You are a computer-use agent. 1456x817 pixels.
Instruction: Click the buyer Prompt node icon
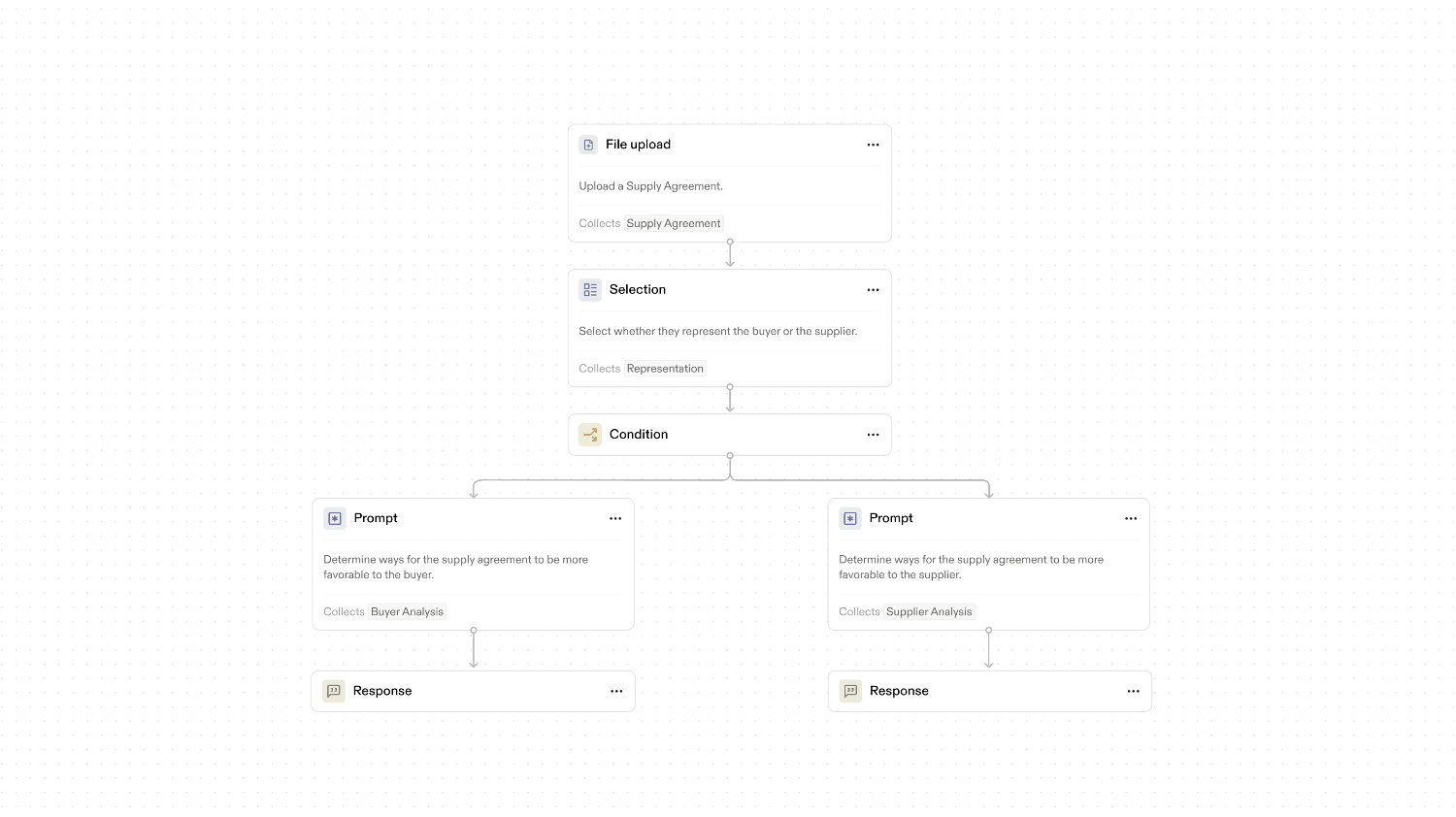tap(335, 518)
